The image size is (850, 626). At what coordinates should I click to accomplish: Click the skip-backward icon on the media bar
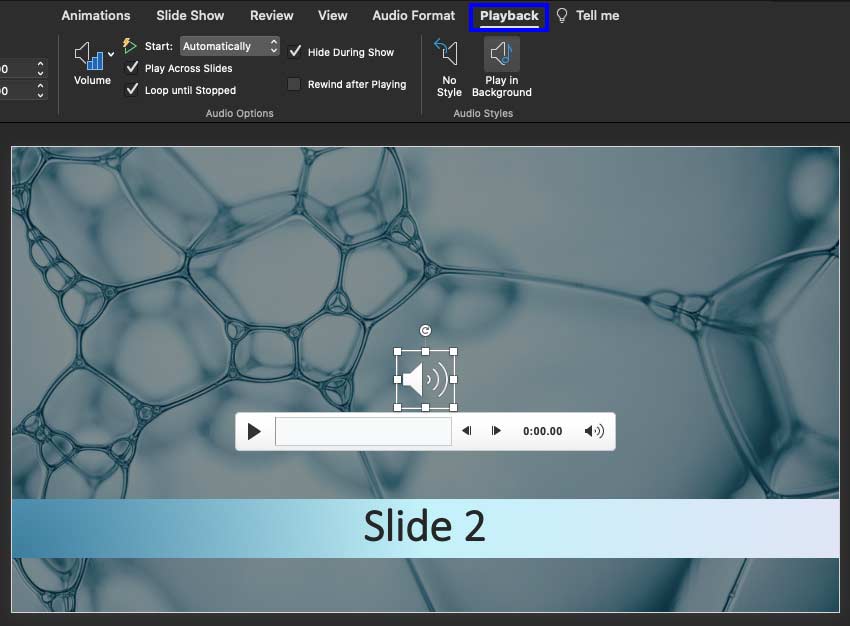click(x=466, y=430)
